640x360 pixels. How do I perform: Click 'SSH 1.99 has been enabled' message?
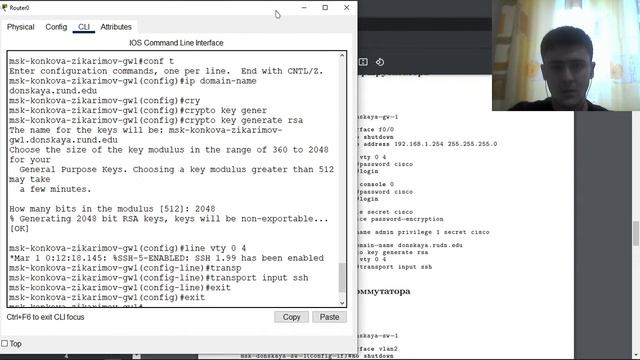coord(260,258)
